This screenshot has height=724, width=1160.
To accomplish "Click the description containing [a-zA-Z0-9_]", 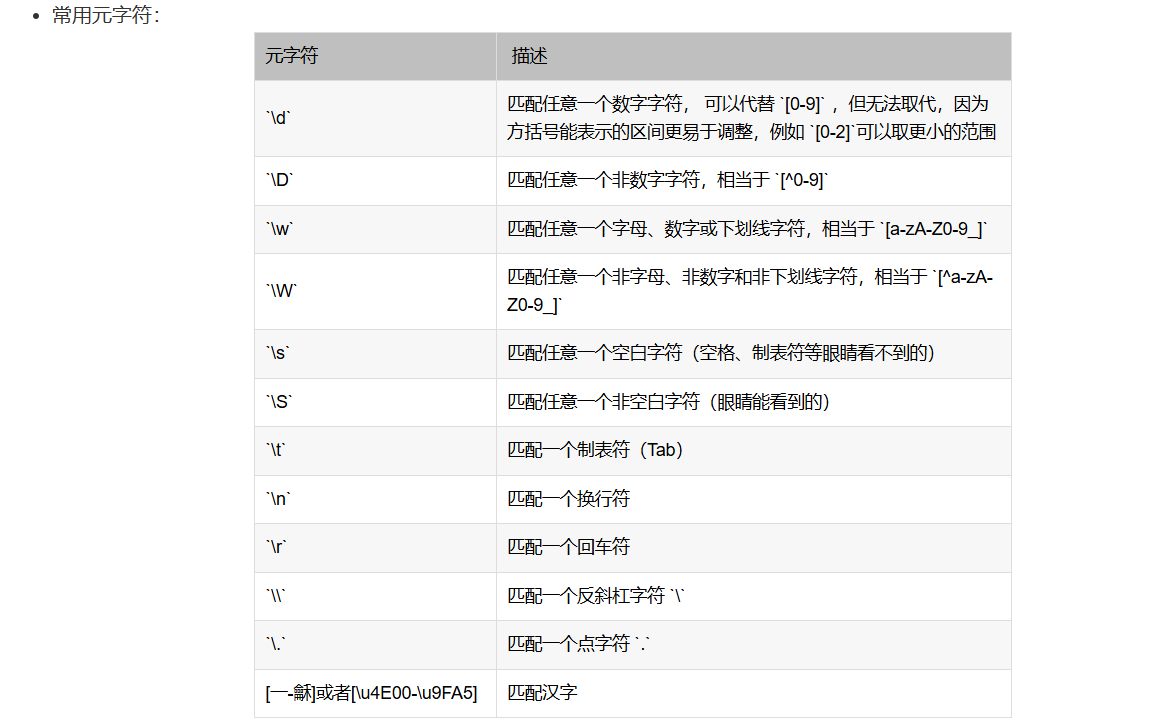I will pos(746,229).
